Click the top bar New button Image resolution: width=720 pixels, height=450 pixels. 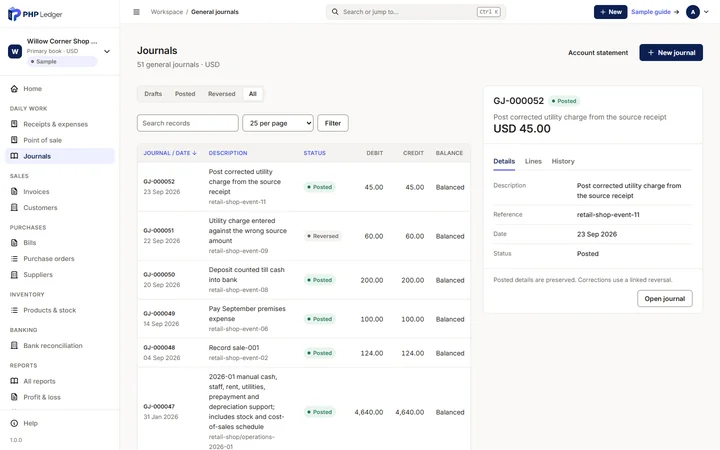pyautogui.click(x=610, y=12)
